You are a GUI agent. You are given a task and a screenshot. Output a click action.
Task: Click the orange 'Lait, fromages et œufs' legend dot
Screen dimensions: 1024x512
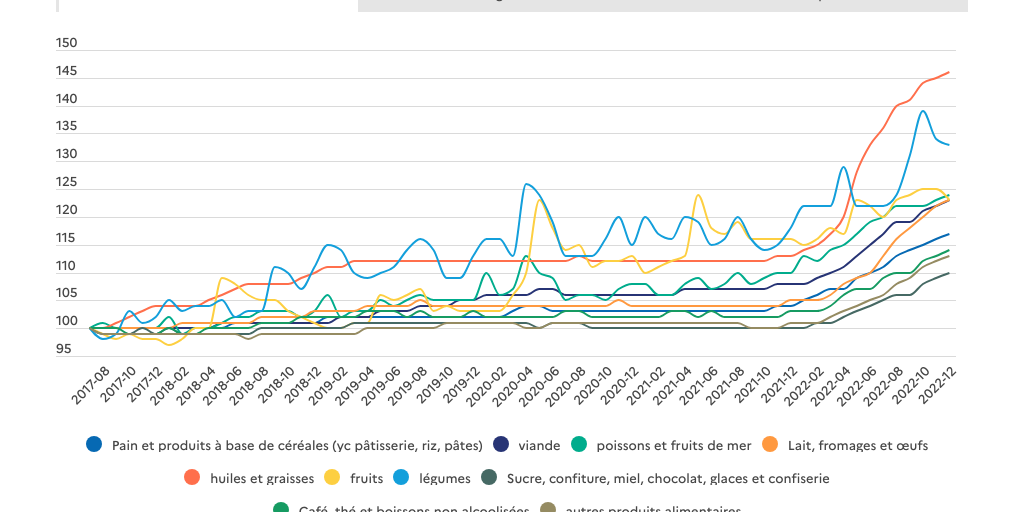tap(770, 445)
